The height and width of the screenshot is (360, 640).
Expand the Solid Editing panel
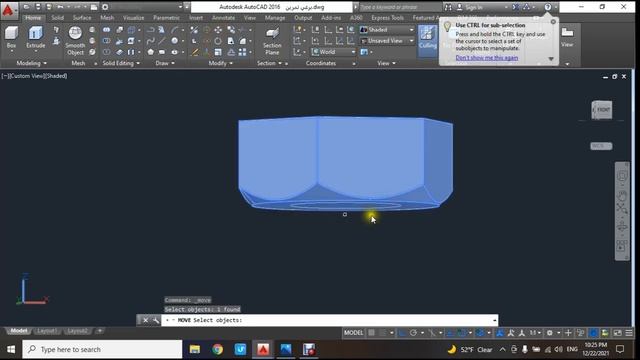pos(121,63)
